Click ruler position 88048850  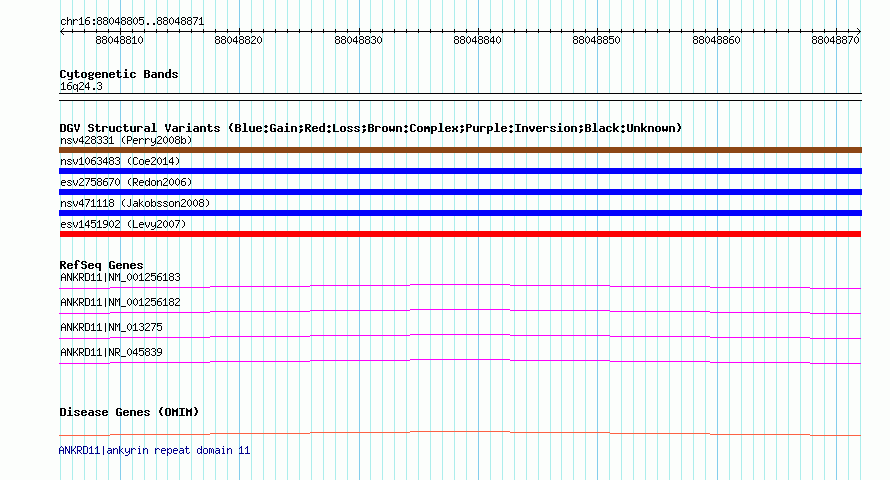pos(597,40)
